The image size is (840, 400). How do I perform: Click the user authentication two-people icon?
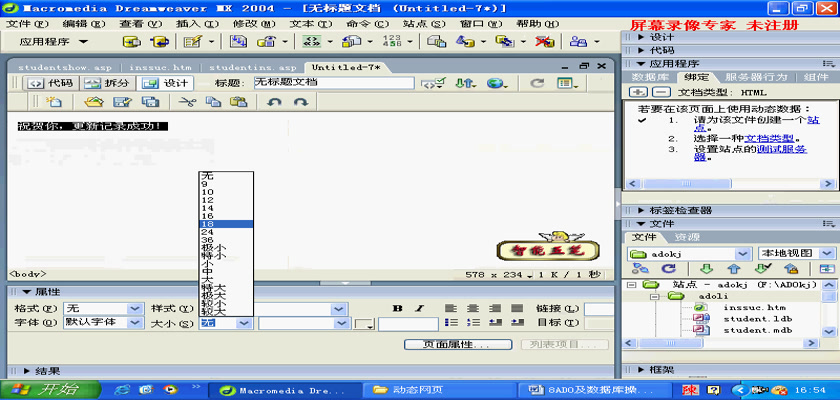point(578,41)
